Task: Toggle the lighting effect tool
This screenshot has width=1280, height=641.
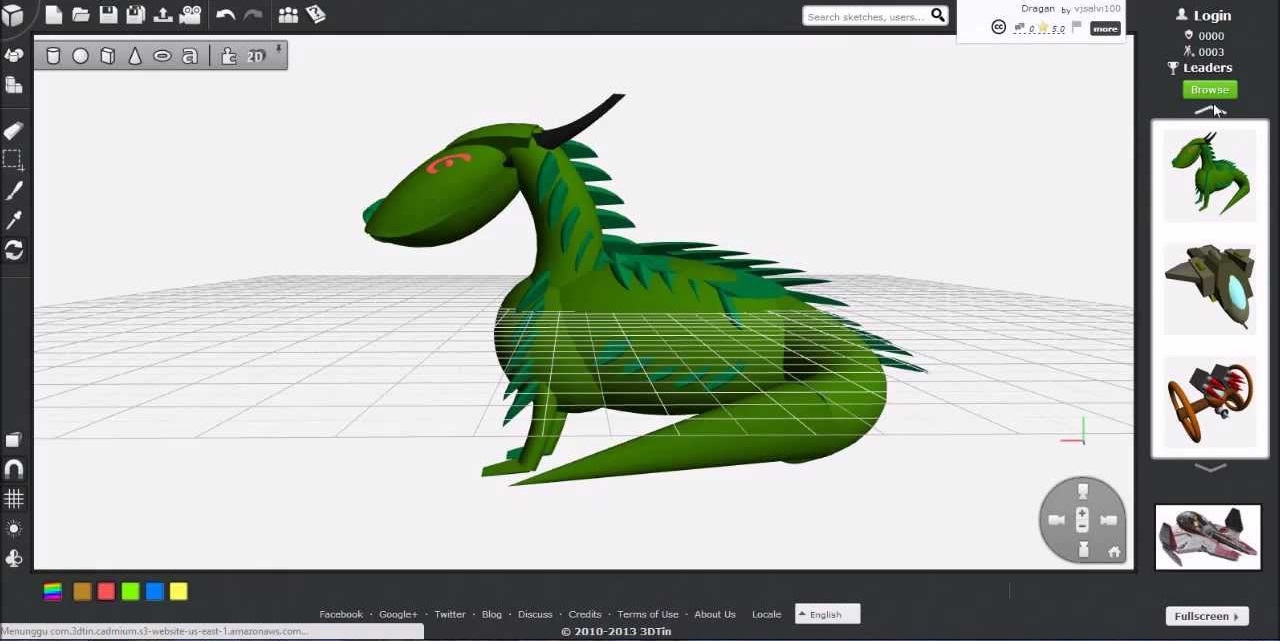Action: (x=14, y=528)
